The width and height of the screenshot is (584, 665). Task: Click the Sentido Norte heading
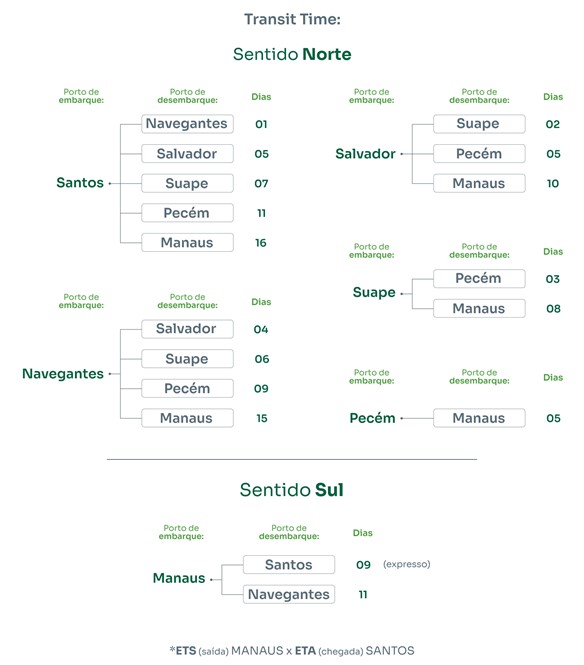[292, 54]
